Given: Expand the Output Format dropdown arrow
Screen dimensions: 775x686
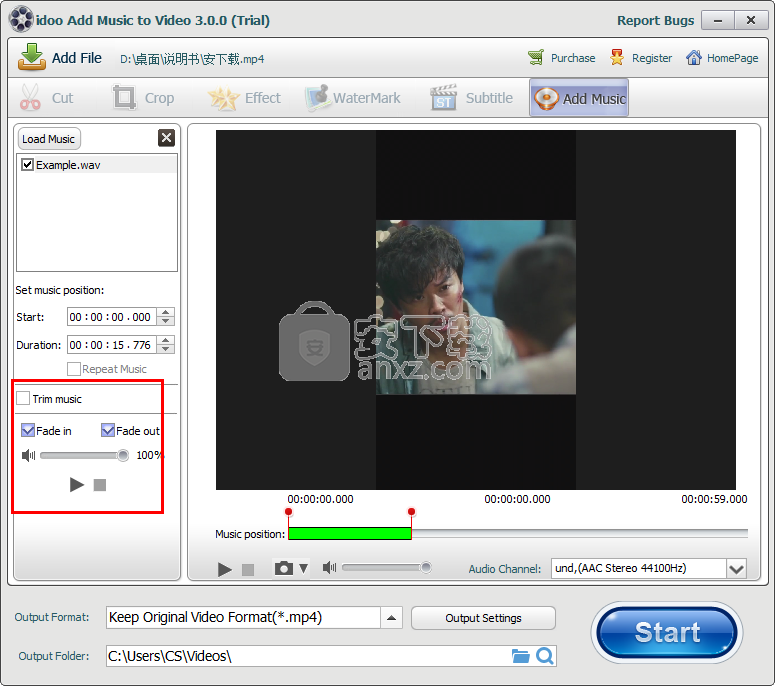Looking at the screenshot, I should pos(391,618).
